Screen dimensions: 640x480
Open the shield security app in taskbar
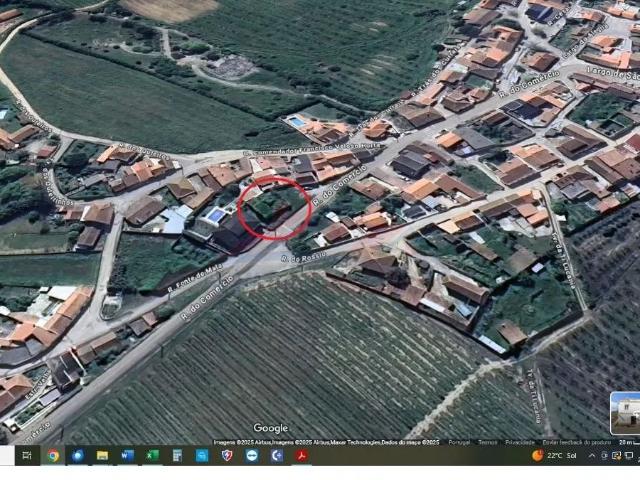click(226, 456)
